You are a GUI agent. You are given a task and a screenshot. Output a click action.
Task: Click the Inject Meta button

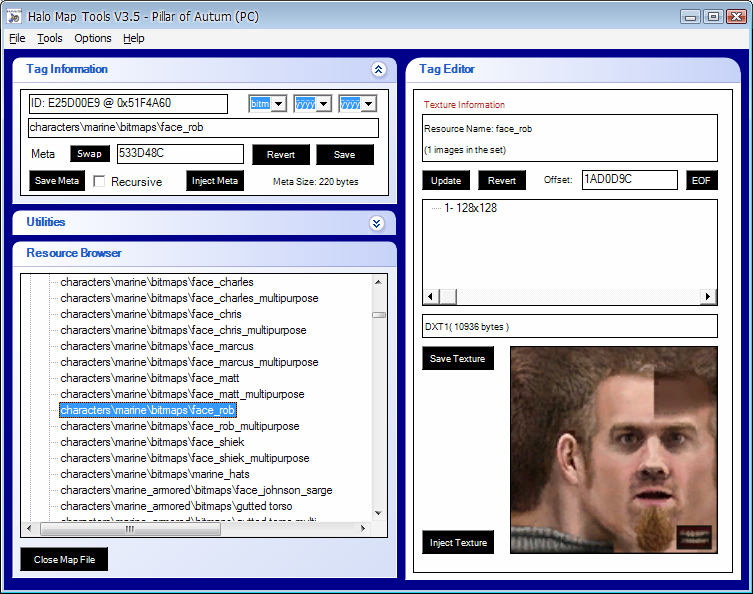[x=215, y=181]
